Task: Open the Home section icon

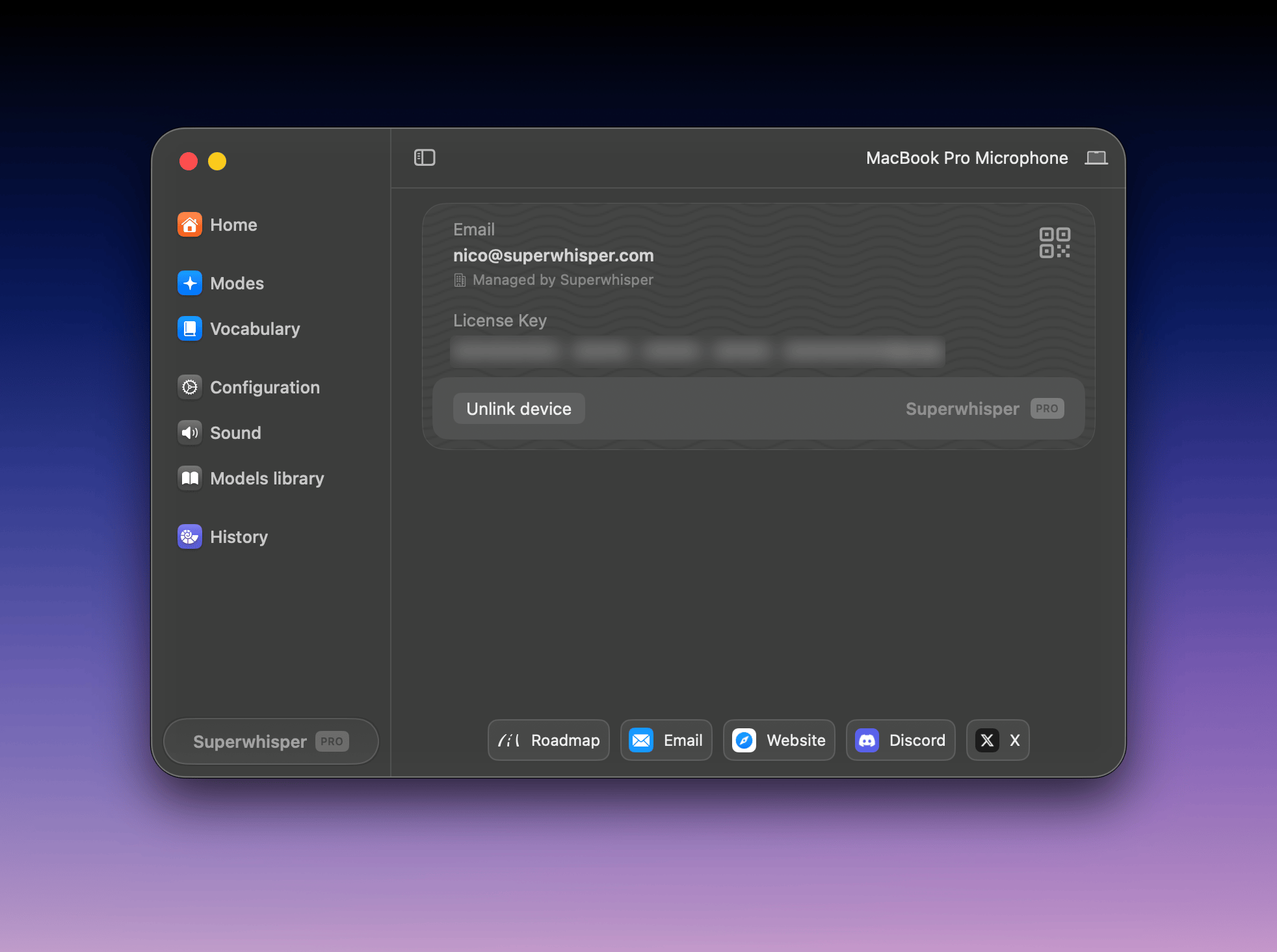Action: click(x=190, y=225)
